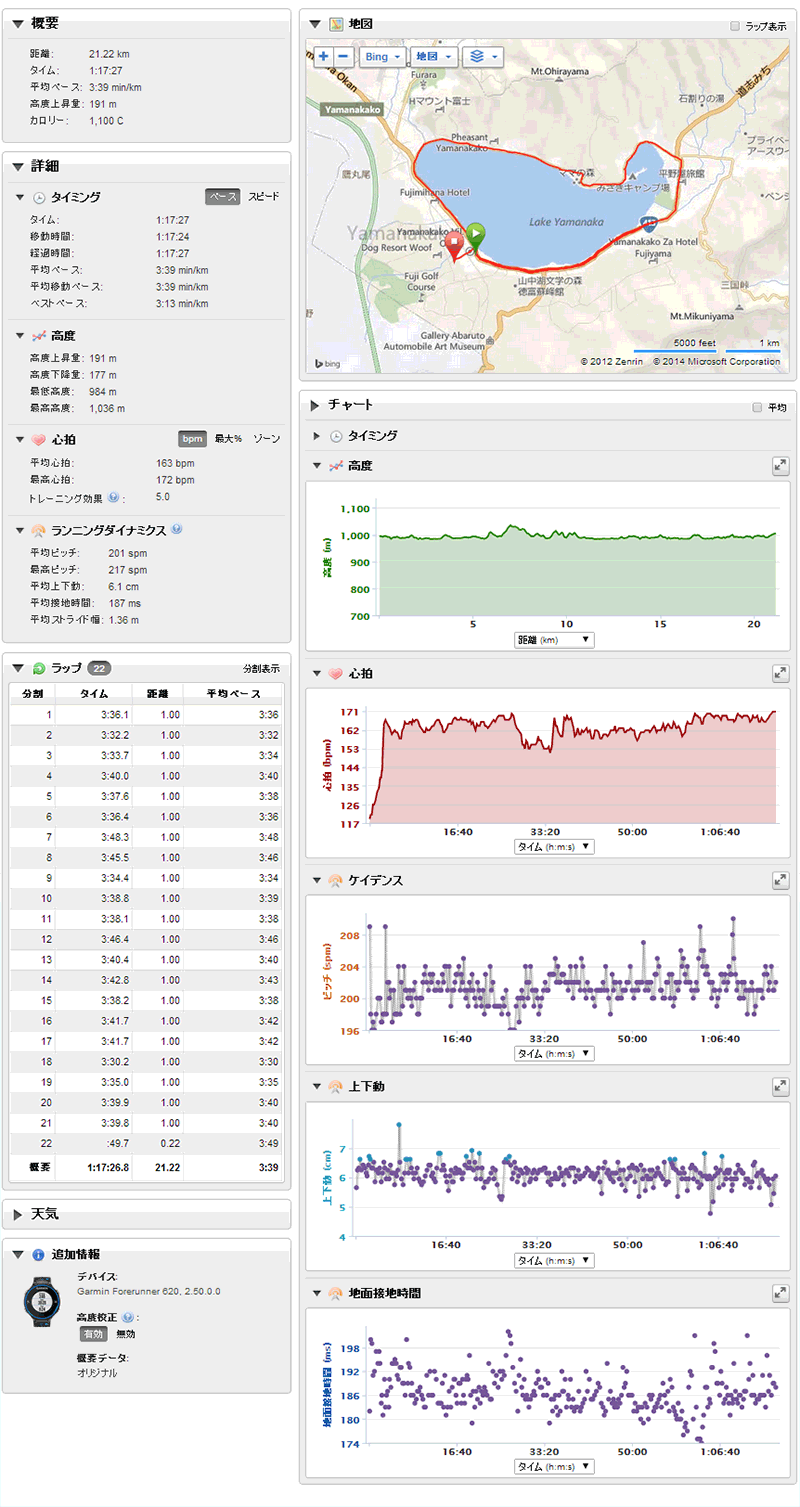800x1507 pixels.
Task: Click help icon beside ランニングダイナミクス
Action: click(x=176, y=530)
